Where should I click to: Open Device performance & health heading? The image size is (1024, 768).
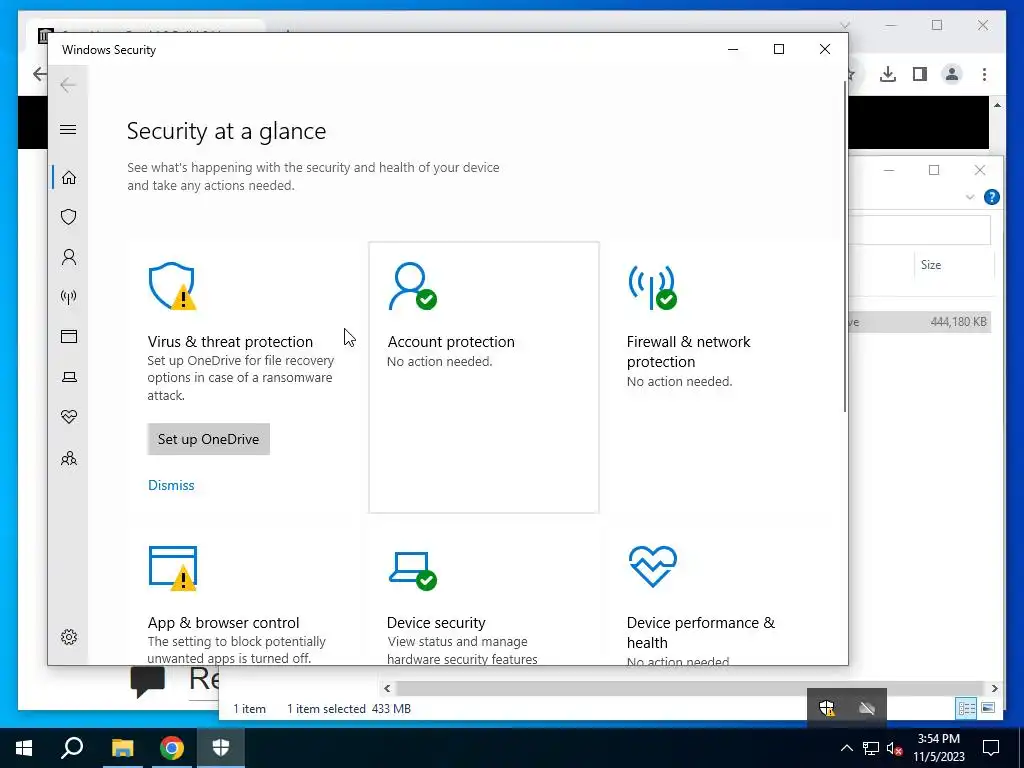pyautogui.click(x=701, y=632)
